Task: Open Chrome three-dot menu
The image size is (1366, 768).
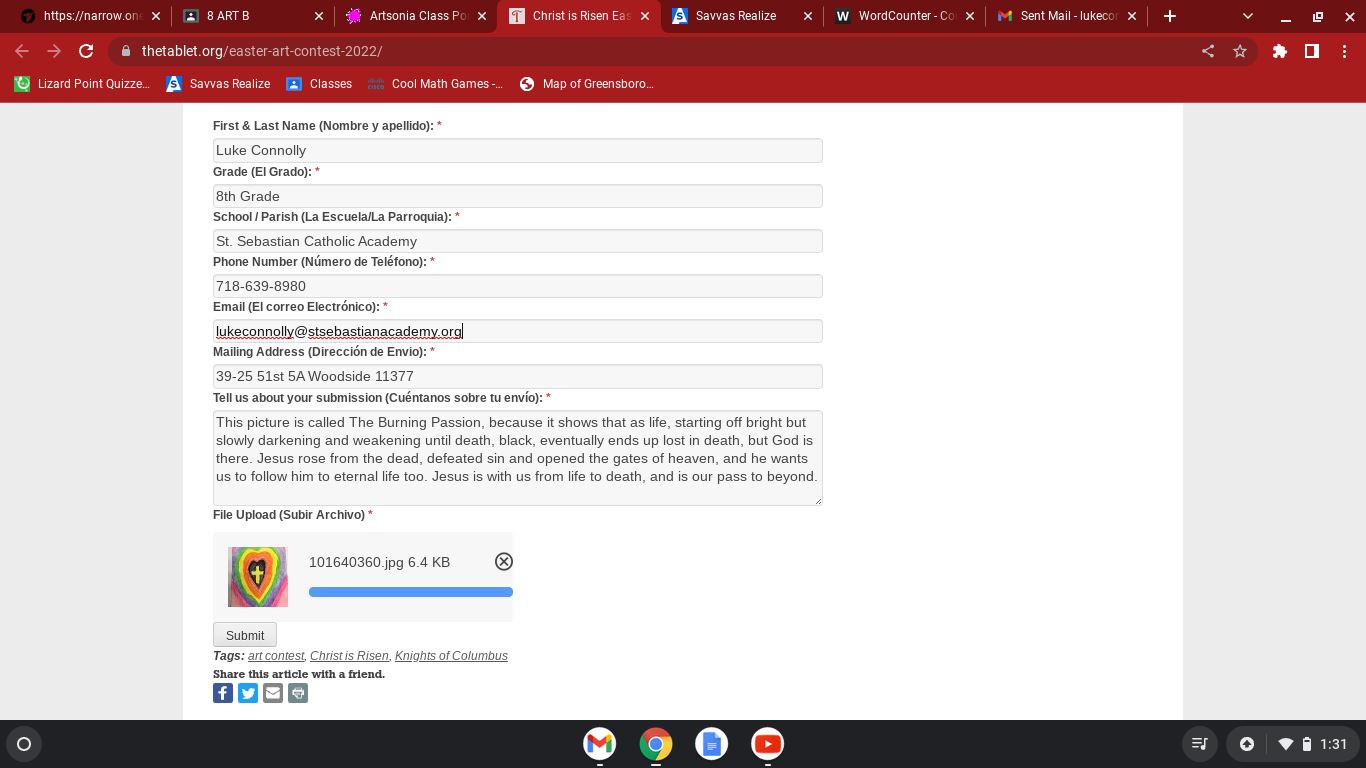Action: click(x=1344, y=51)
